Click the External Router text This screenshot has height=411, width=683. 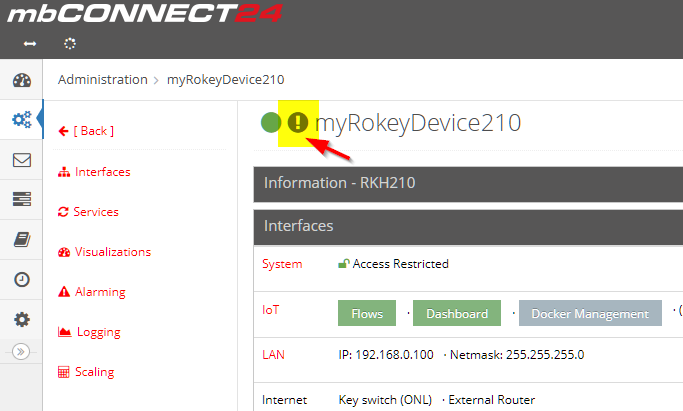[492, 400]
